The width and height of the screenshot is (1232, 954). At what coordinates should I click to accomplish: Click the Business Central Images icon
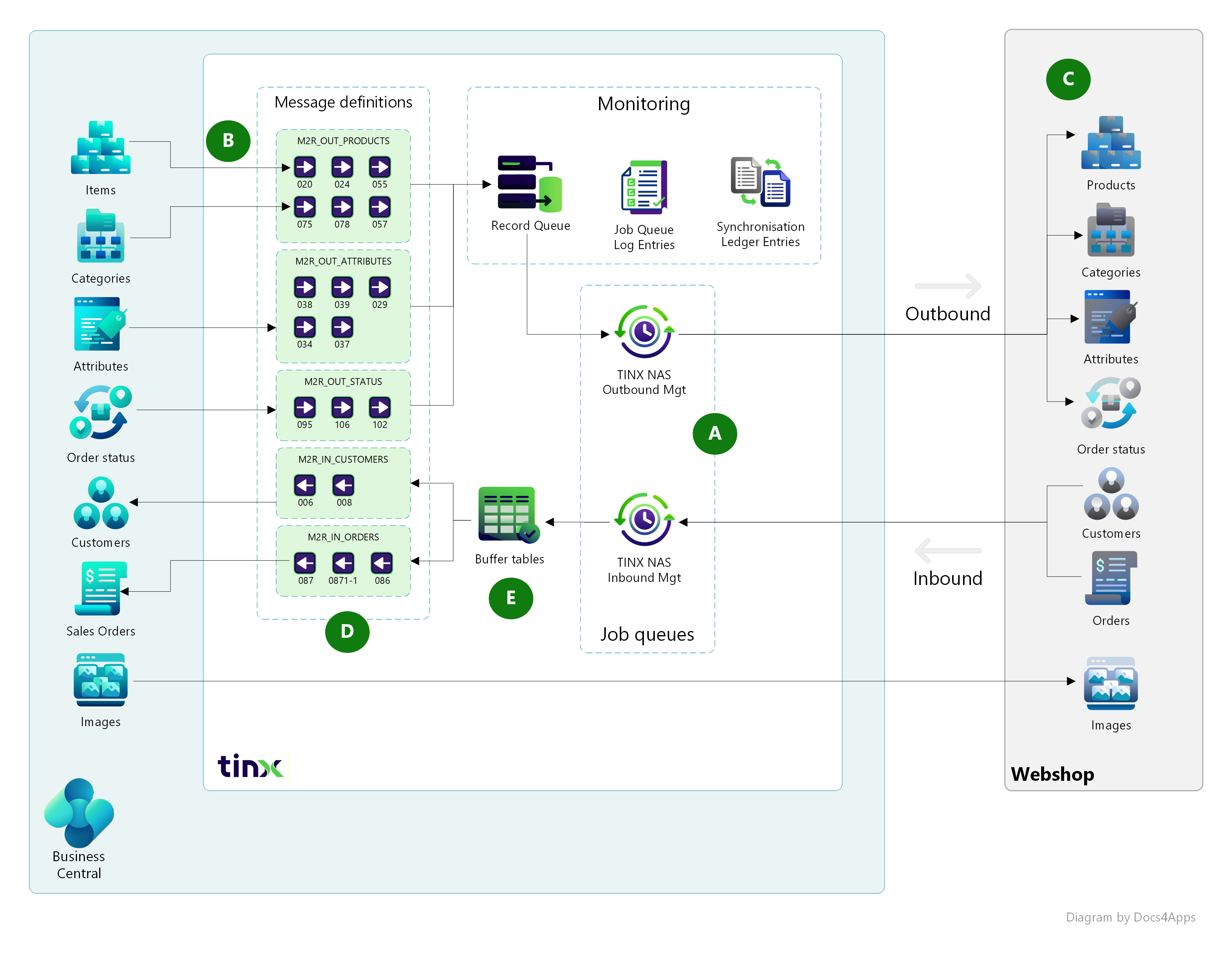coord(100,680)
